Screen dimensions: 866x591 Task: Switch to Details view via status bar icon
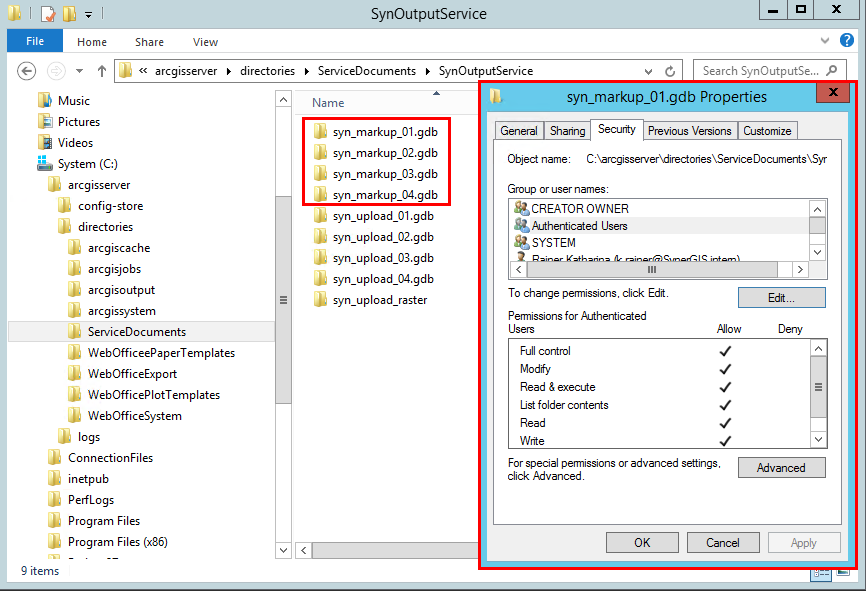[820, 573]
